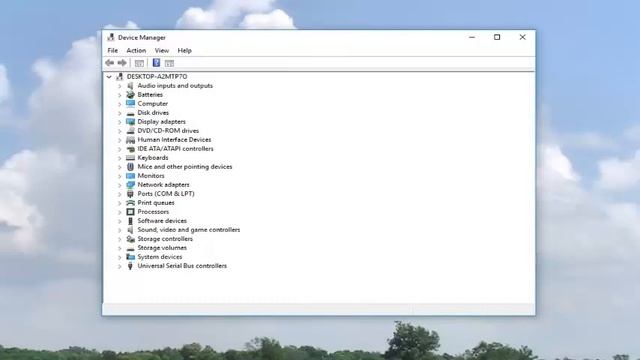Open the Action menu

point(136,51)
